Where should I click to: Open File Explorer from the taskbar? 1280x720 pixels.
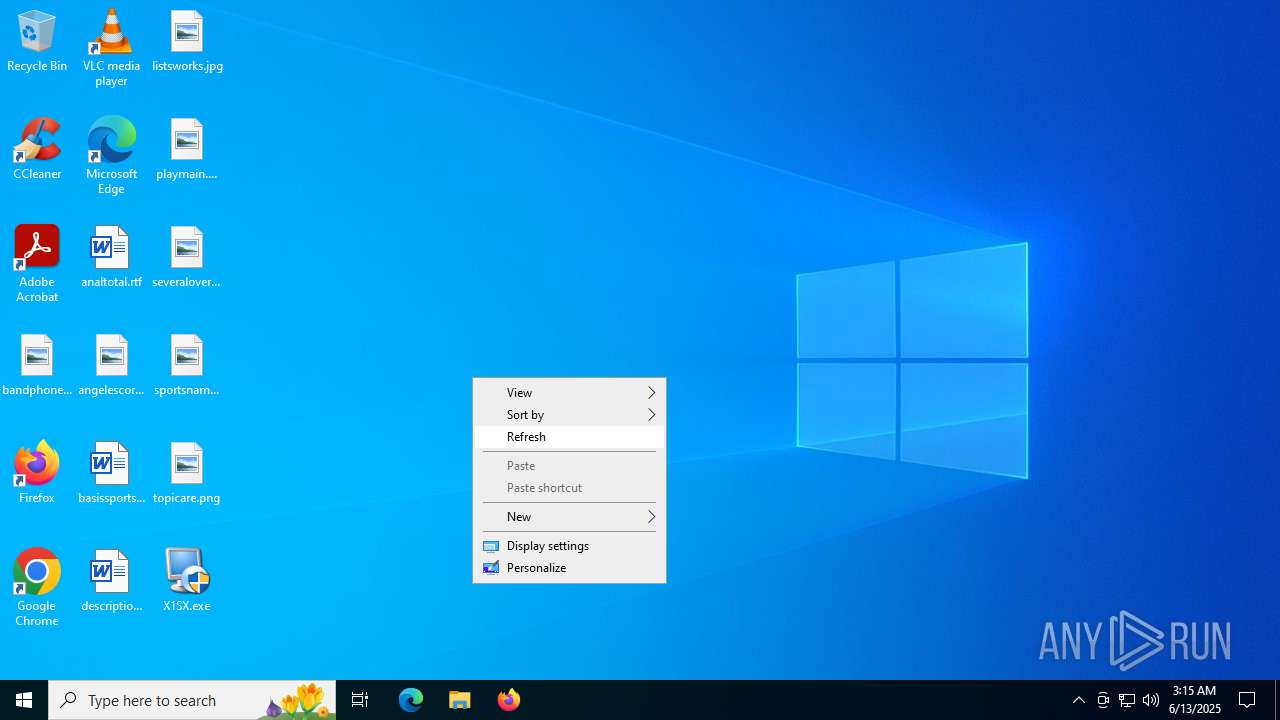(x=460, y=700)
